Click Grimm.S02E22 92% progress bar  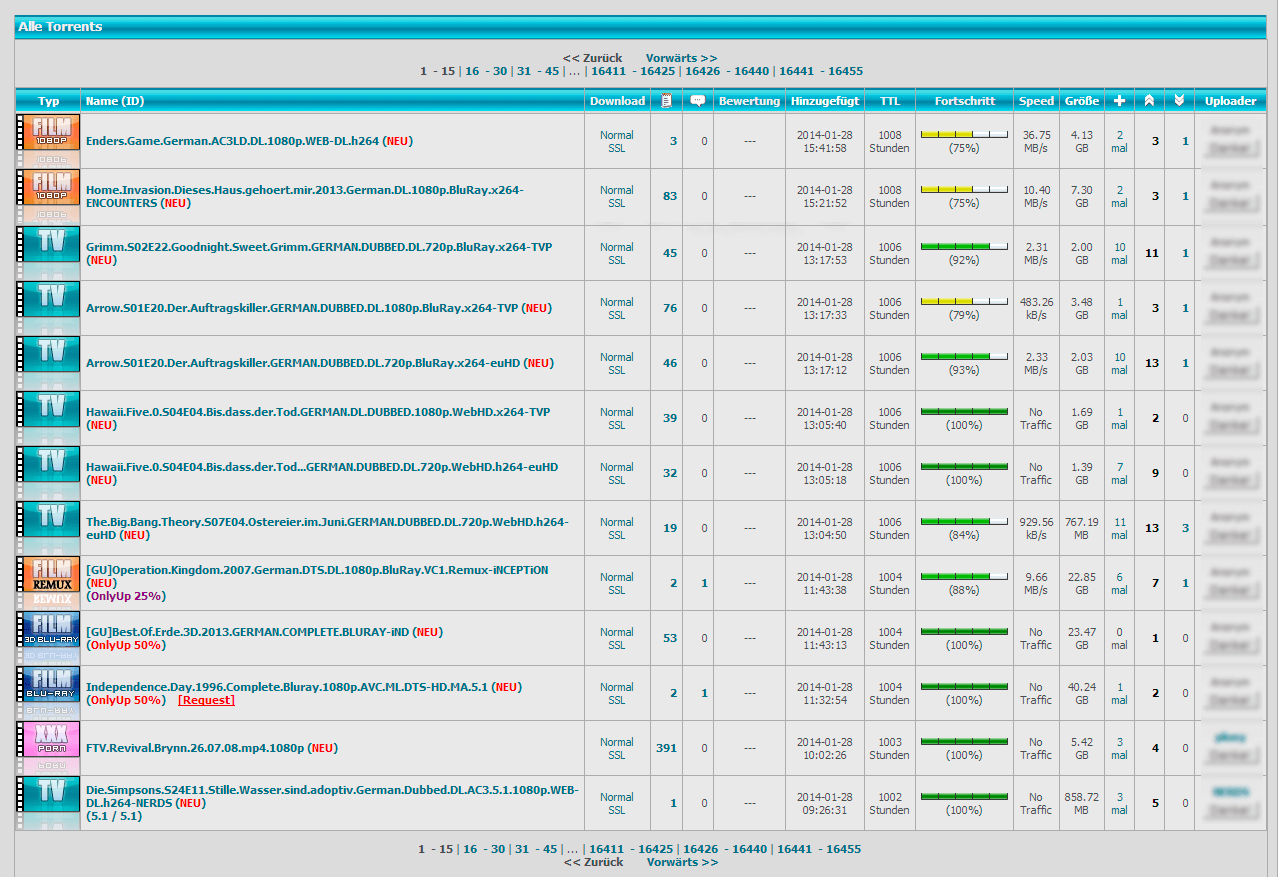tap(964, 246)
